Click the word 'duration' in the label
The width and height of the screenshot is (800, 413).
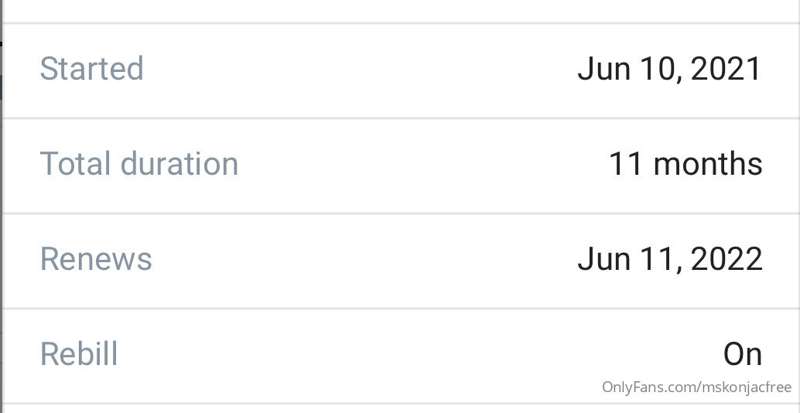[180, 164]
